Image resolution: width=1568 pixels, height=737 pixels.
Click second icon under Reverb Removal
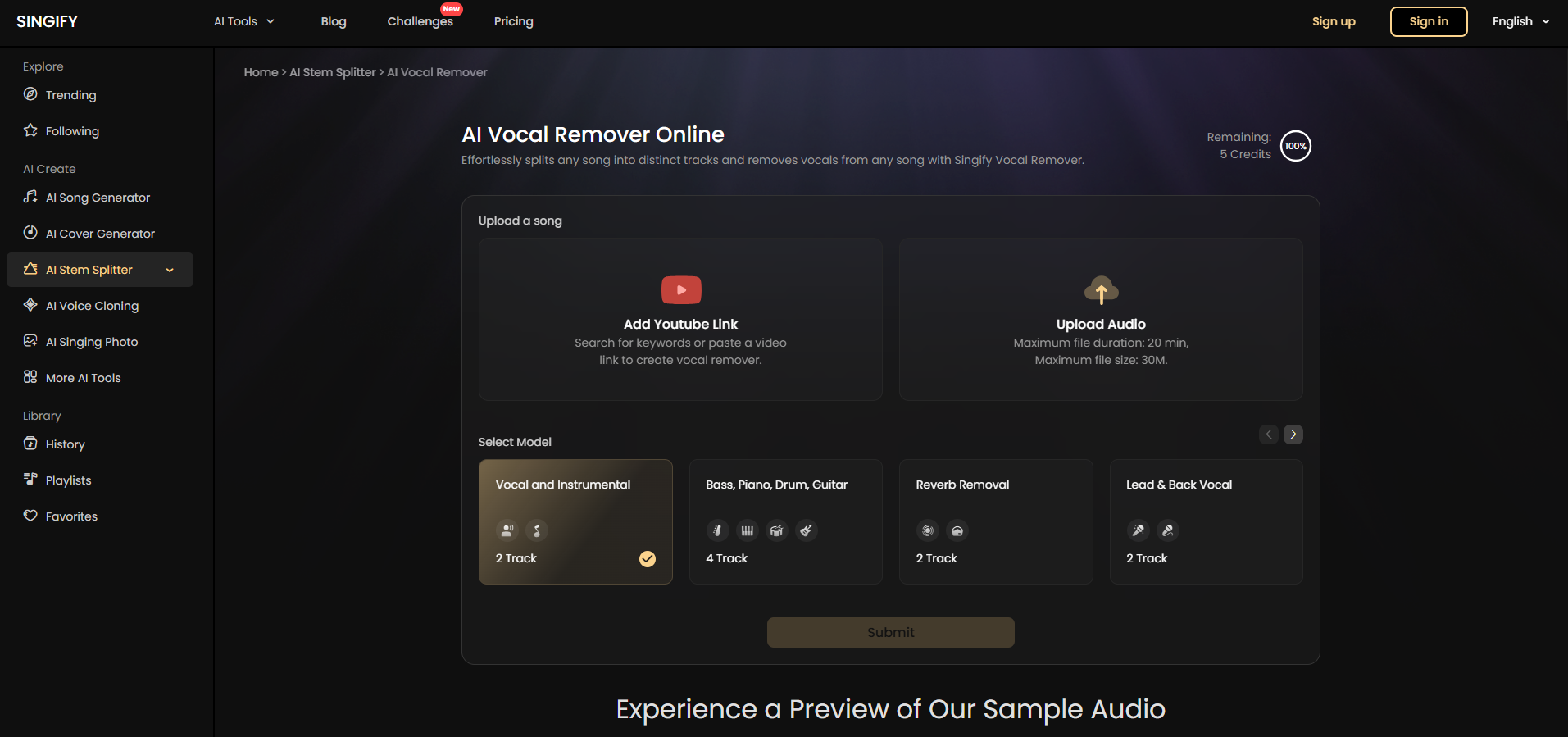click(957, 530)
